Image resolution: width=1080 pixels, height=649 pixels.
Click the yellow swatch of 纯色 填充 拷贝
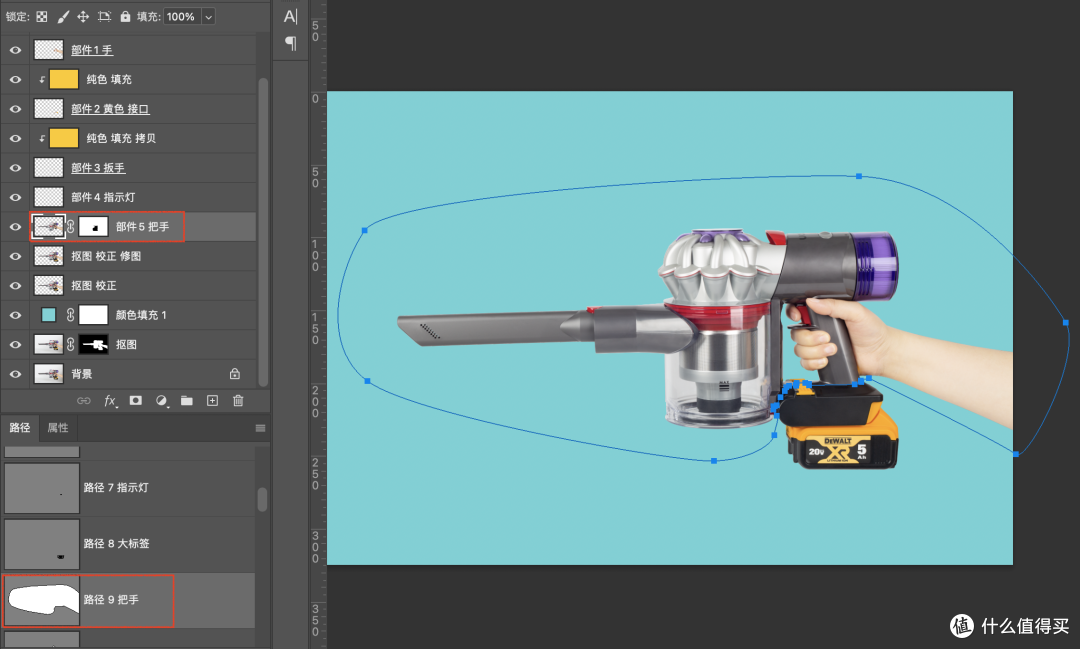[63, 138]
